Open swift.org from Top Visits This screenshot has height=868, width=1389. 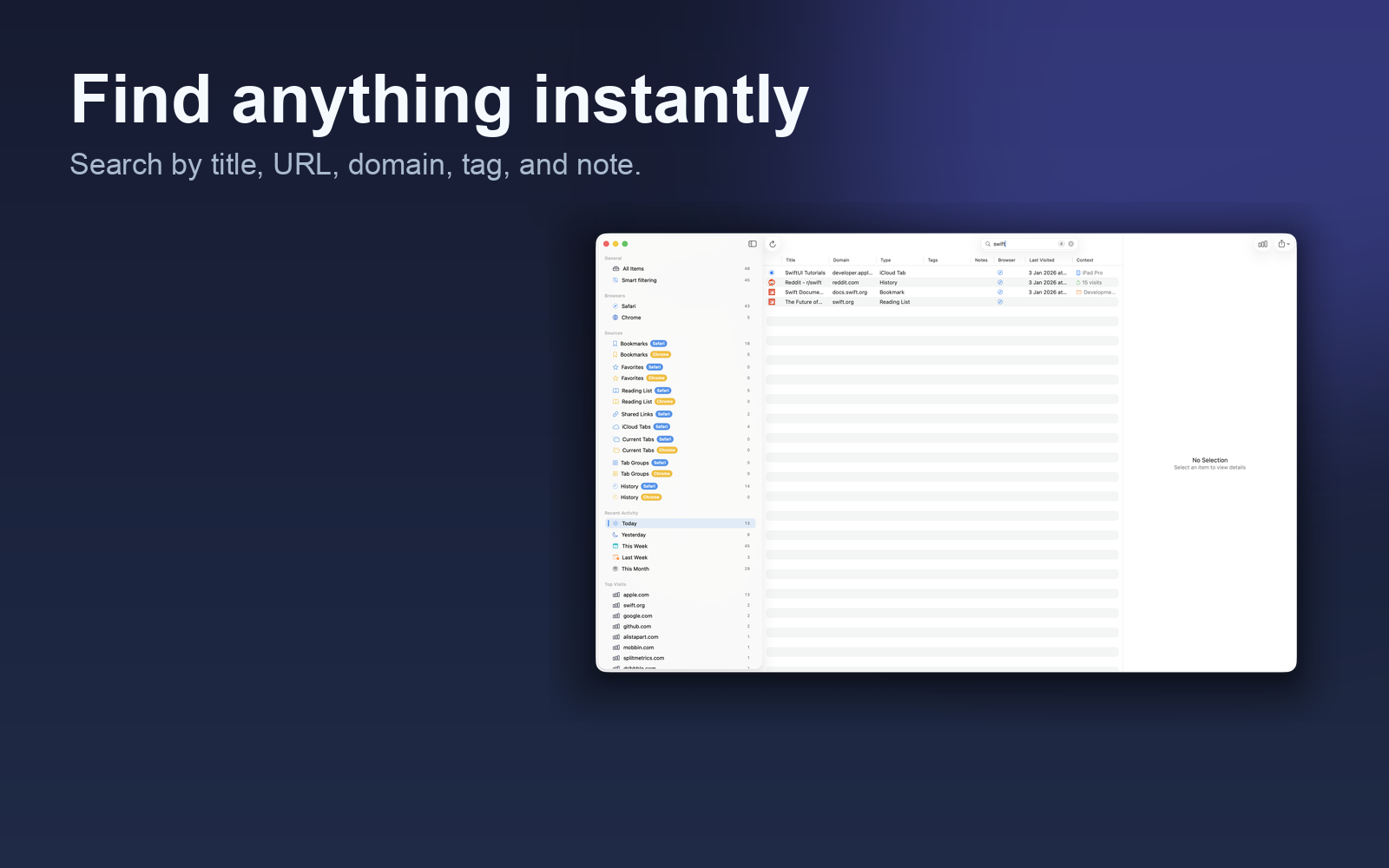[635, 605]
